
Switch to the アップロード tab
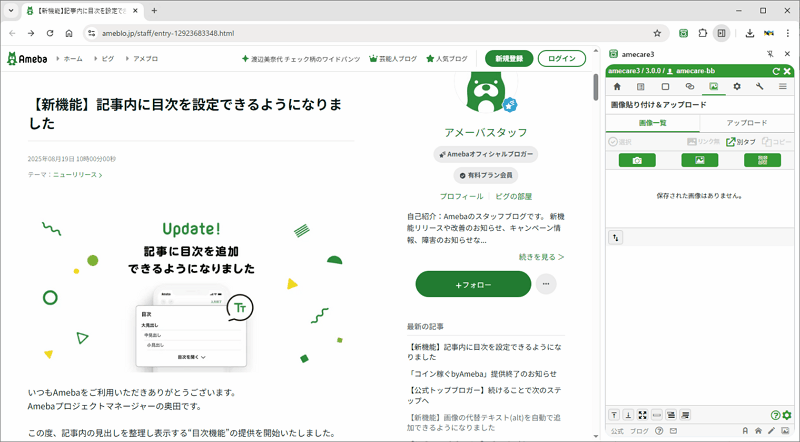tap(746, 123)
